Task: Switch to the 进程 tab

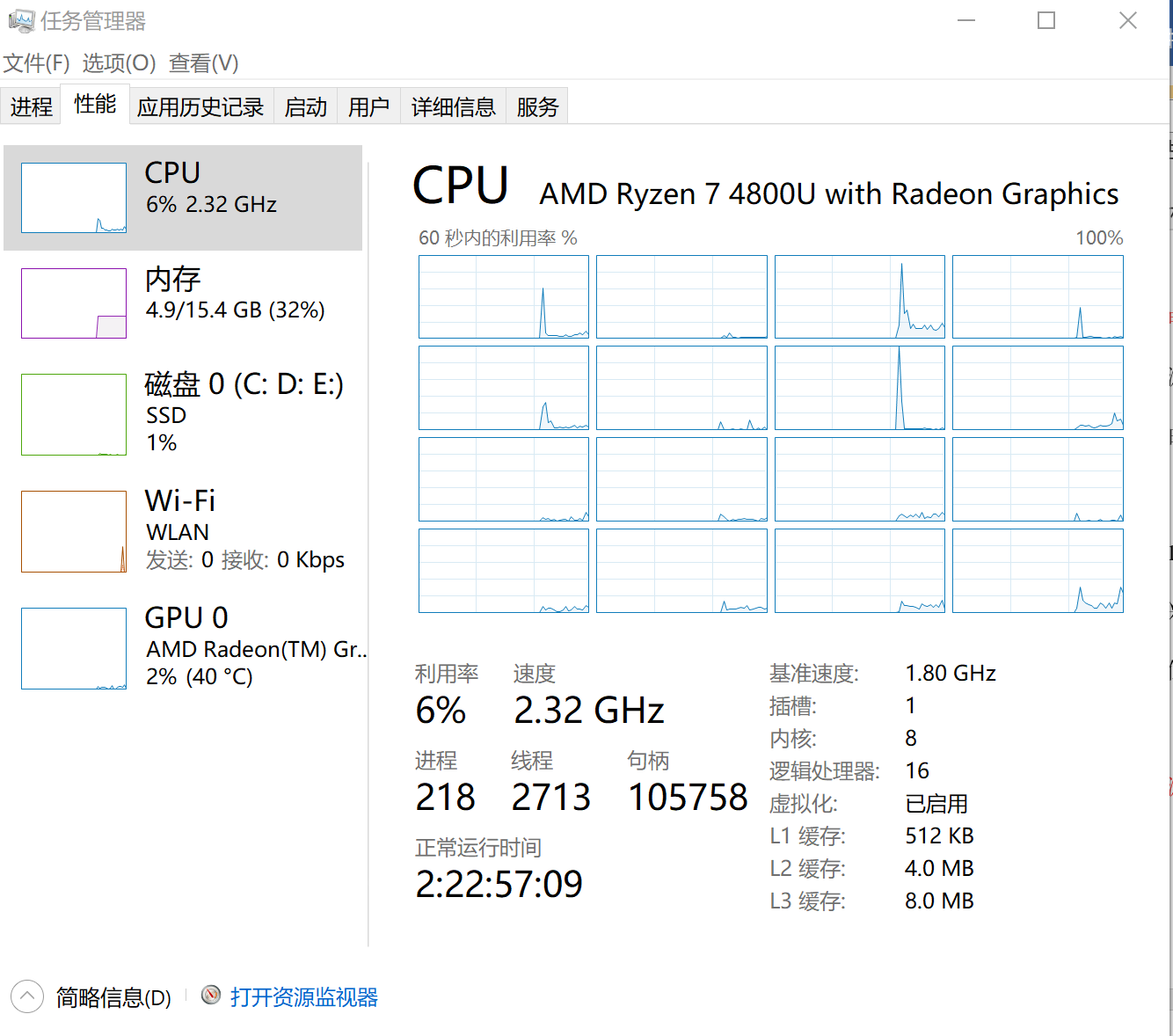Action: pos(31,106)
